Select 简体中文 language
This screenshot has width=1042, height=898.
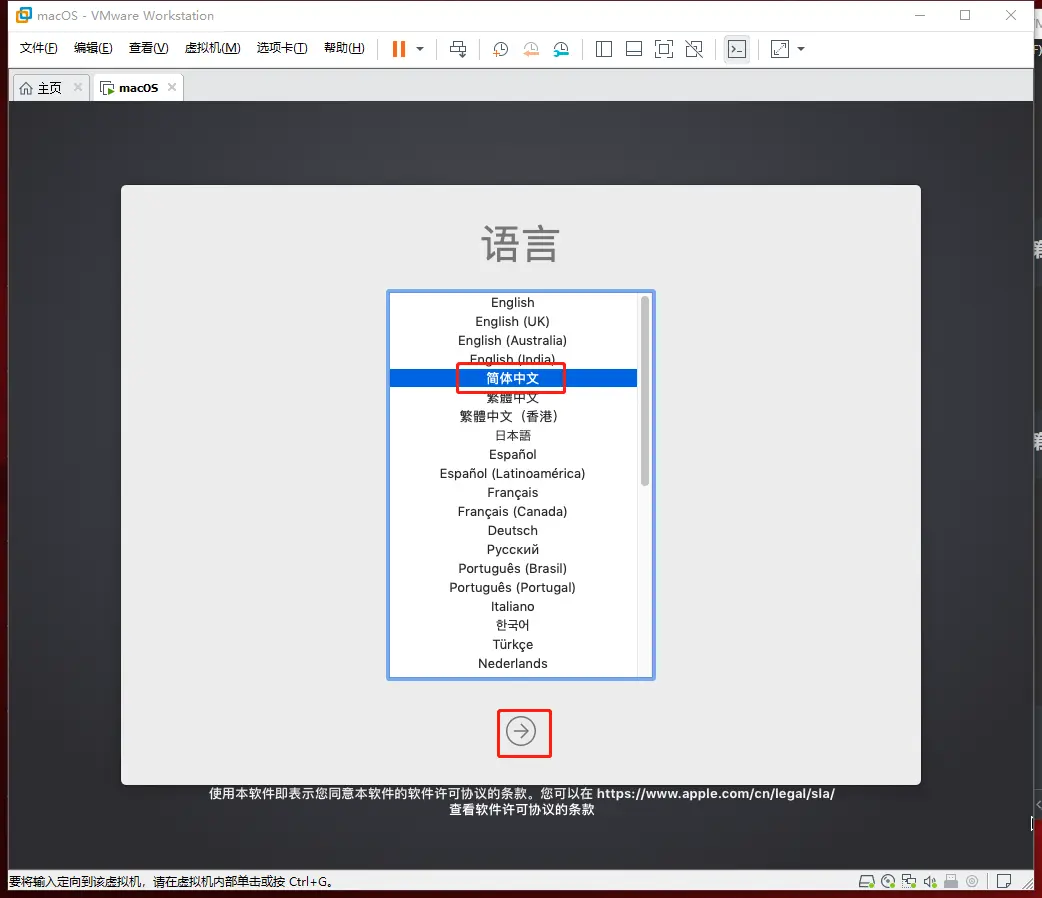click(x=512, y=378)
